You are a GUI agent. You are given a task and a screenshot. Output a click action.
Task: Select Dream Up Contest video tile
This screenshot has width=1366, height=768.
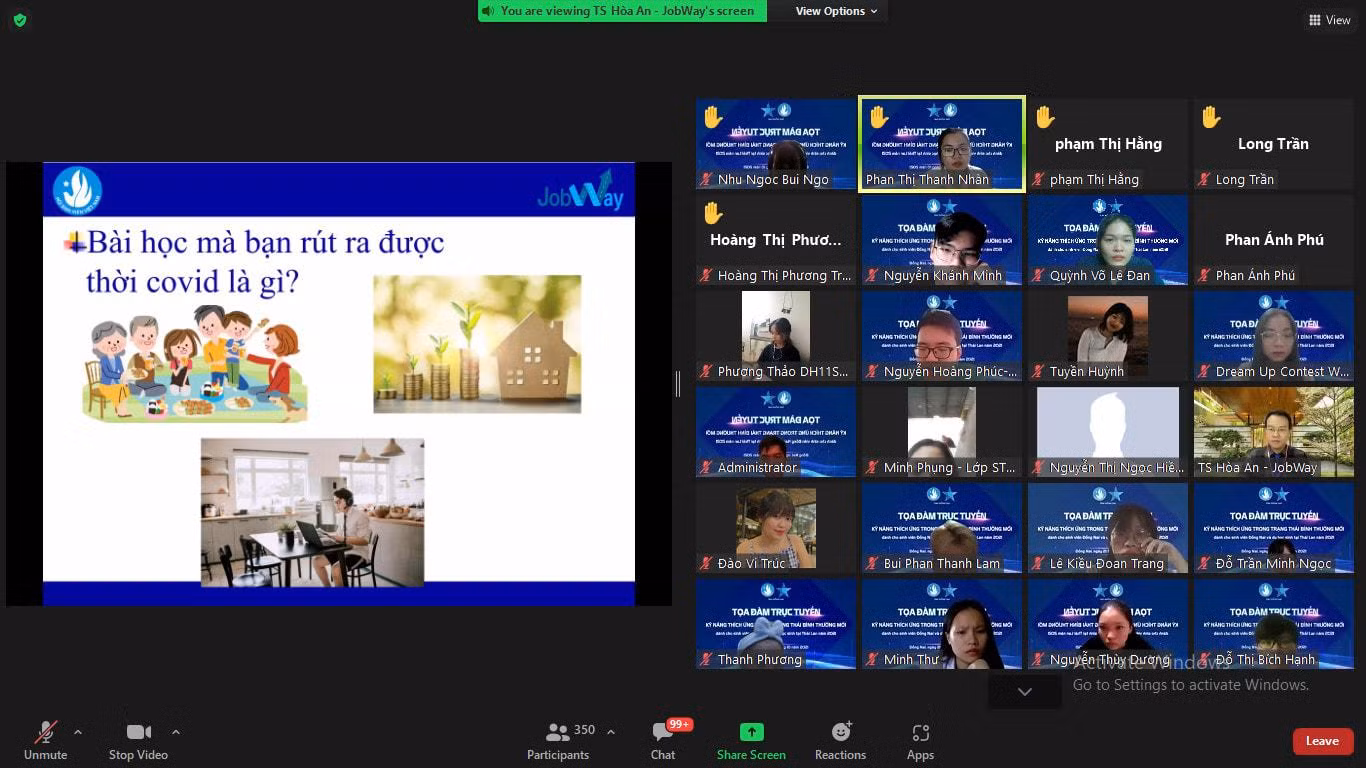[1273, 336]
